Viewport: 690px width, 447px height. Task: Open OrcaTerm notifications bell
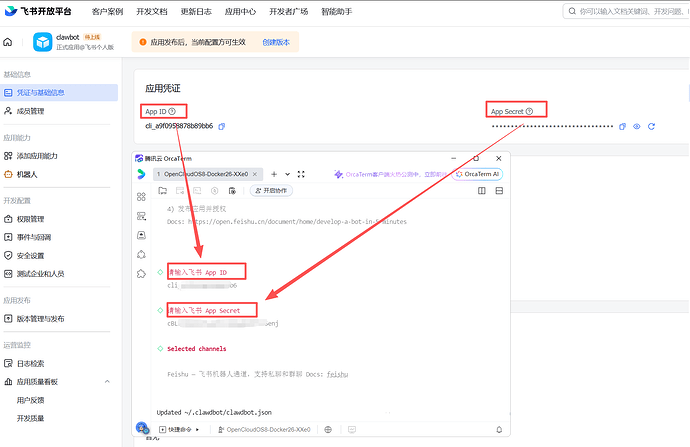[x=499, y=429]
